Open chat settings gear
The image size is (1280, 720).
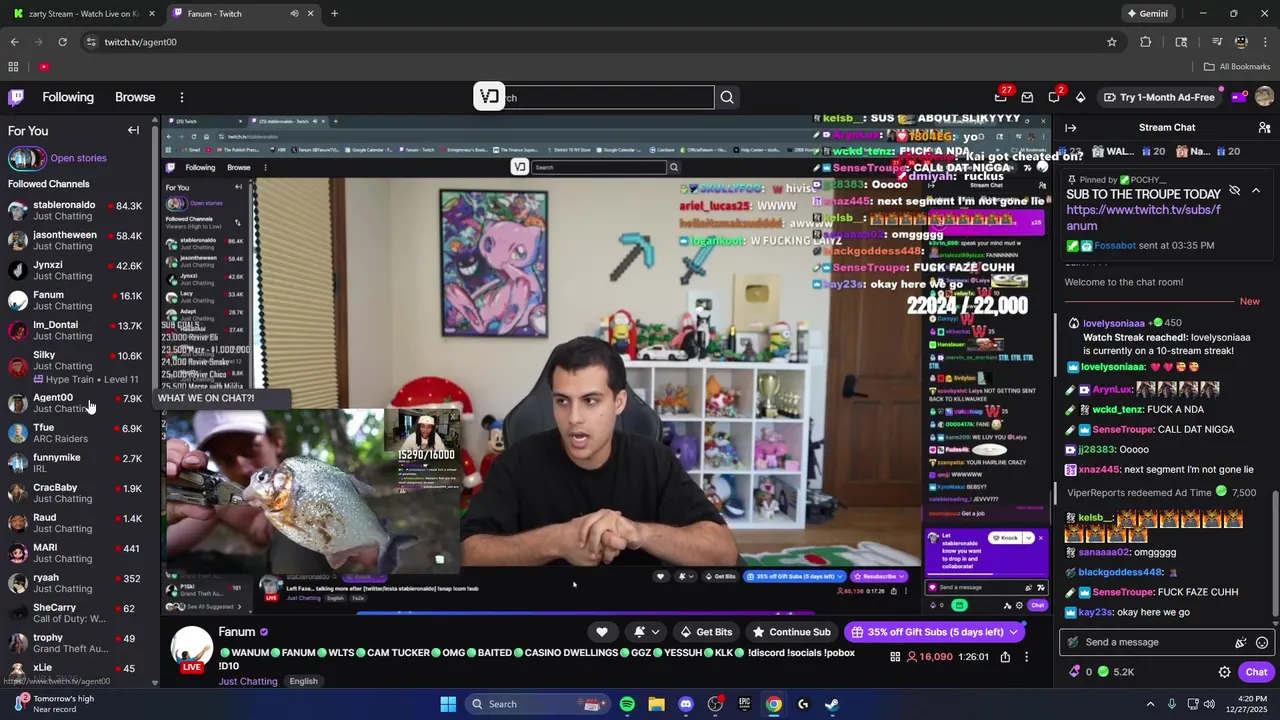1224,672
